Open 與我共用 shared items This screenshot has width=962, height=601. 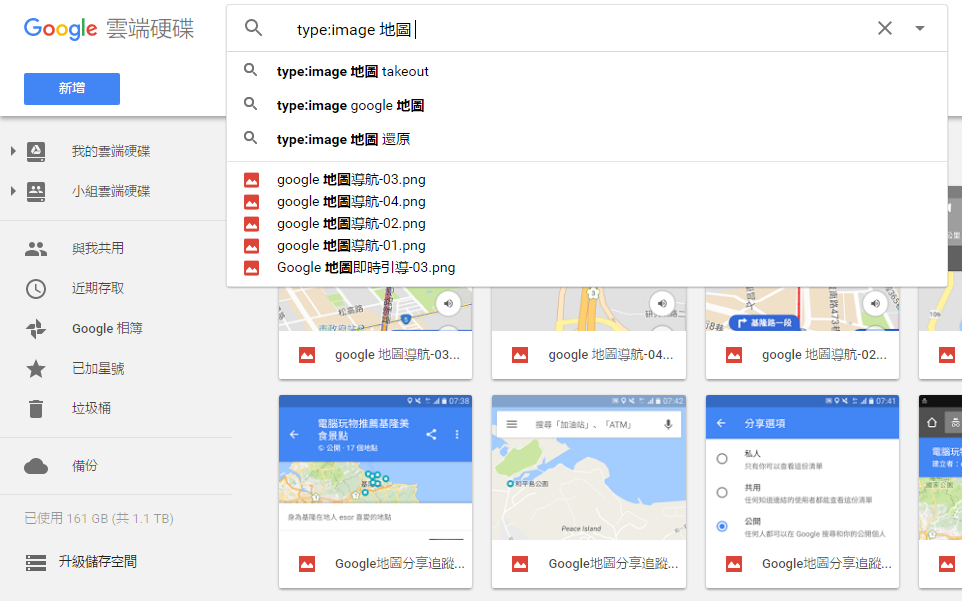pyautogui.click(x=98, y=248)
